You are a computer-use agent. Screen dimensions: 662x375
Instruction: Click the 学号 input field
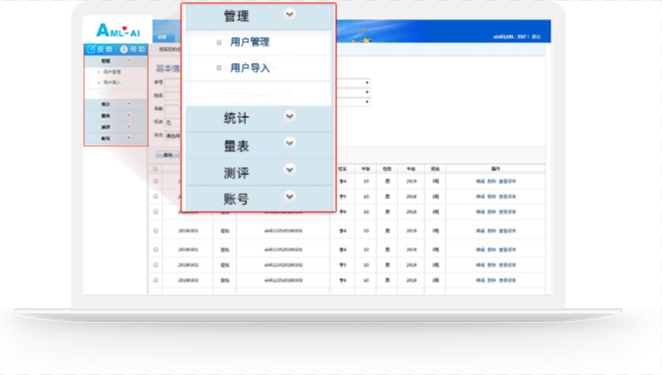point(172,83)
